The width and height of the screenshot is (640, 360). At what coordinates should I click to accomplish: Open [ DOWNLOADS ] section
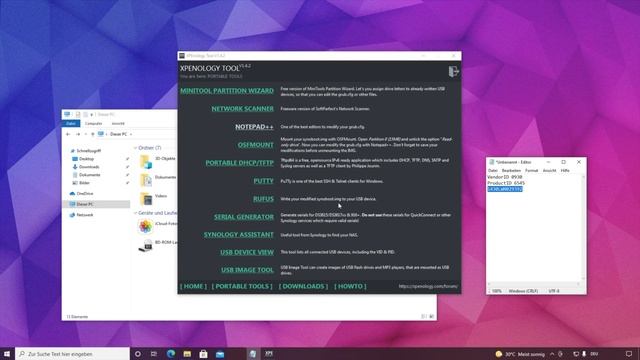coord(303,287)
